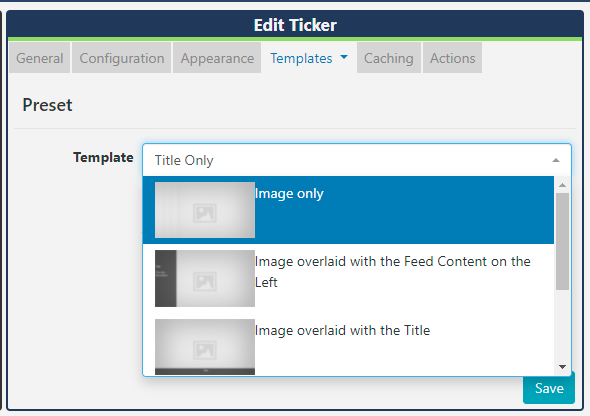Image resolution: width=590 pixels, height=416 pixels.
Task: Open the Actions tab
Action: (x=453, y=58)
